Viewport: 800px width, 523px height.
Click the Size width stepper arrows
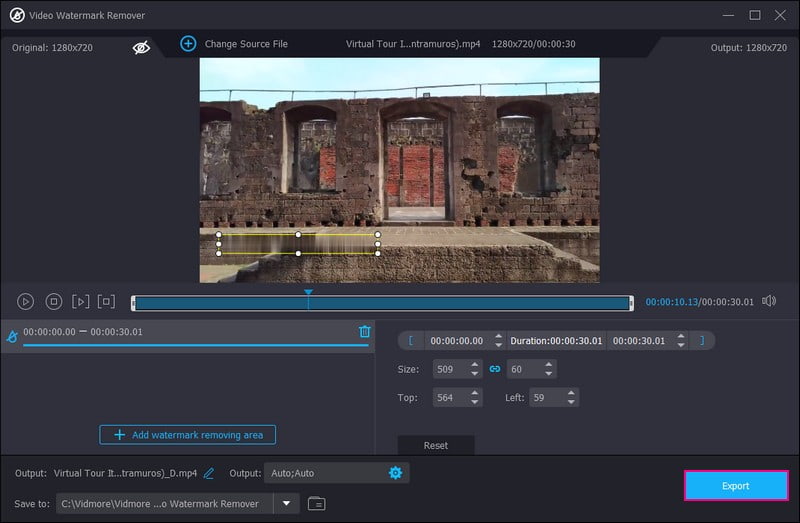click(475, 369)
